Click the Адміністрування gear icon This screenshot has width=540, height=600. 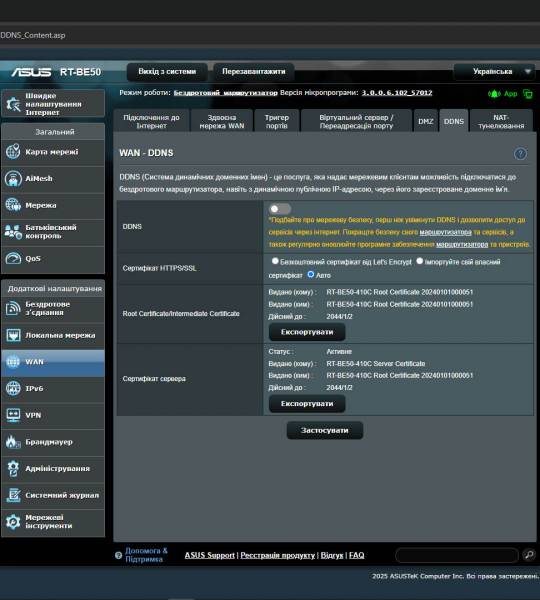[13, 469]
